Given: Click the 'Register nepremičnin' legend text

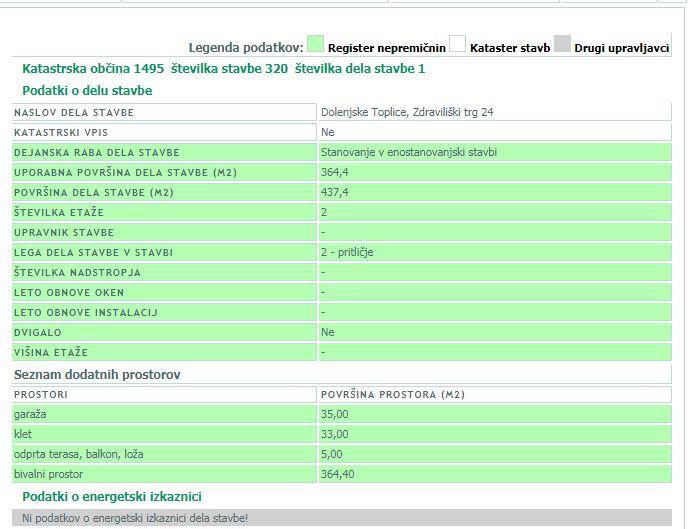Looking at the screenshot, I should coord(387,48).
